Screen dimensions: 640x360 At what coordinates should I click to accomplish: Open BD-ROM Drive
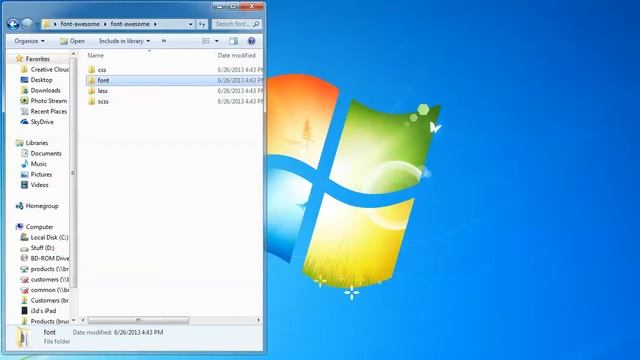click(49, 258)
